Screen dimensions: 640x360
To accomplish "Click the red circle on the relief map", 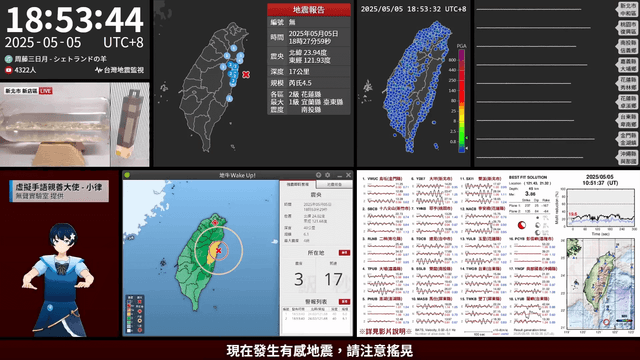I will pos(606,322).
